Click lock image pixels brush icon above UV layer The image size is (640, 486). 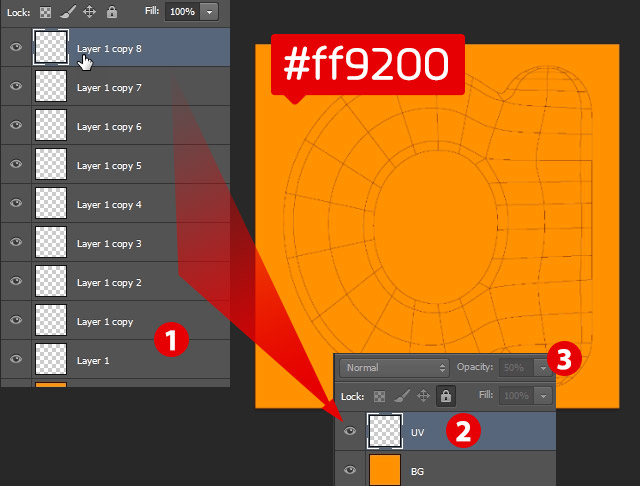pos(402,395)
